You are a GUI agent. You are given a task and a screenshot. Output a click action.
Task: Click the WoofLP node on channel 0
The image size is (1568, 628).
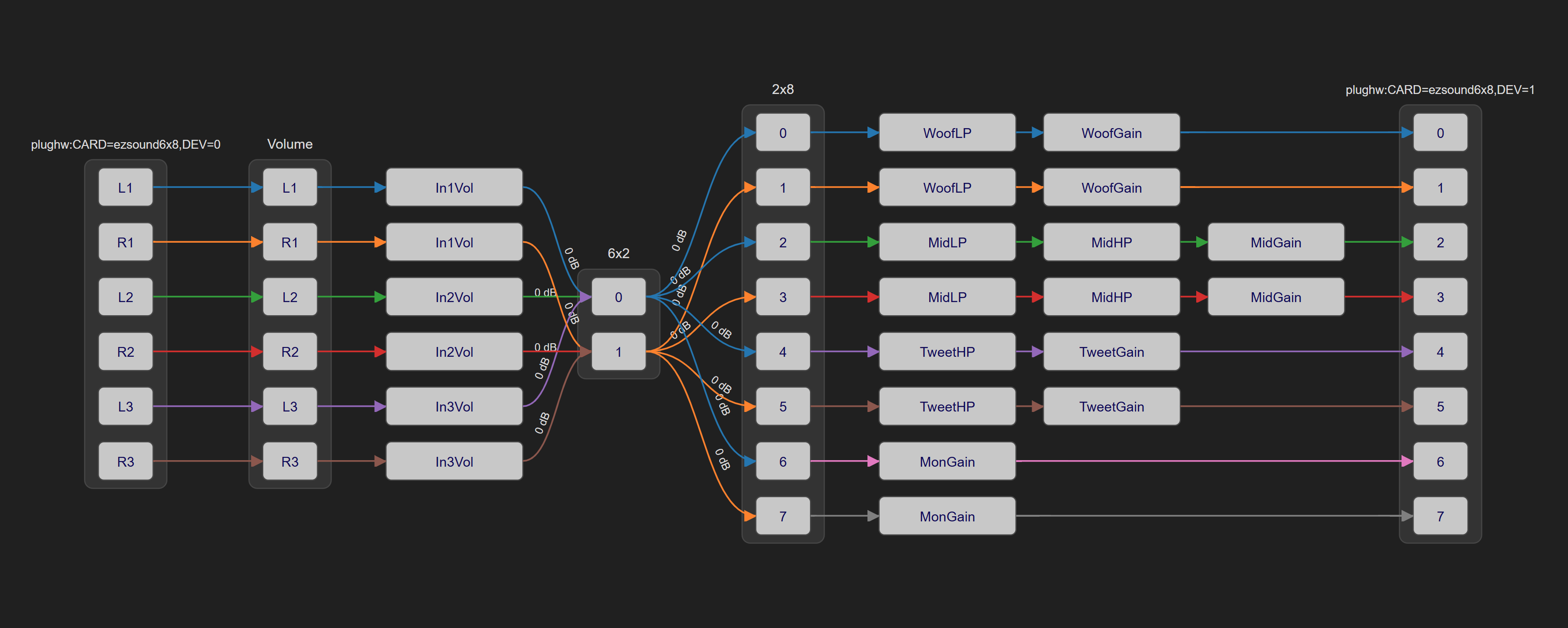pyautogui.click(x=947, y=133)
